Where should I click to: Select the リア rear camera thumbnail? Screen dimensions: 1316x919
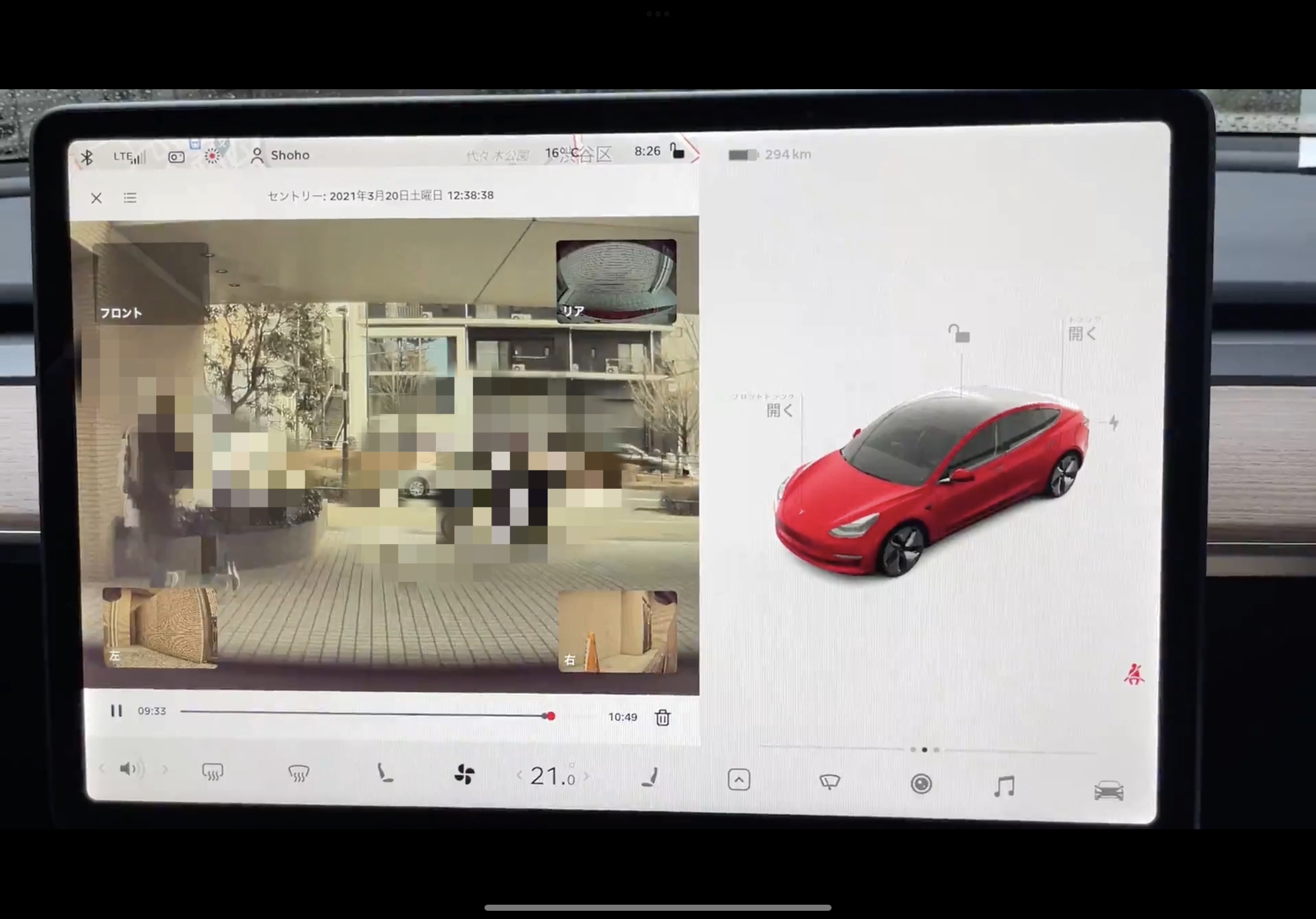(x=616, y=282)
